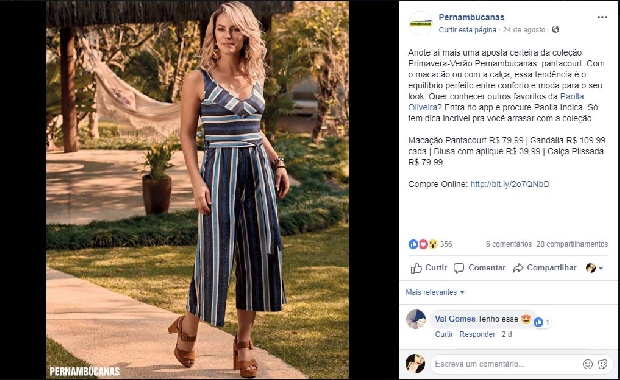Open the three-dot post options menu

602,17
